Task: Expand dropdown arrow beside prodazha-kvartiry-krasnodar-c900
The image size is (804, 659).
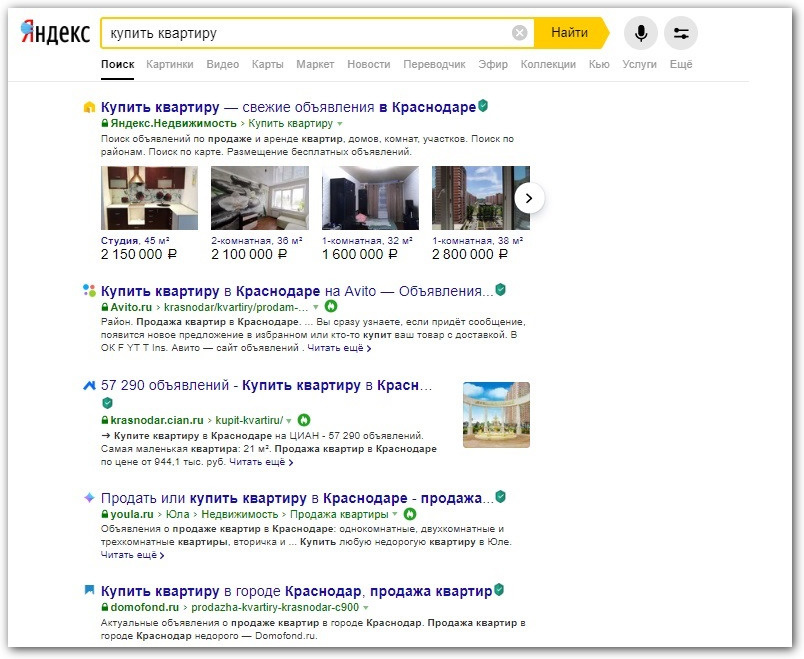Action: pos(366,608)
